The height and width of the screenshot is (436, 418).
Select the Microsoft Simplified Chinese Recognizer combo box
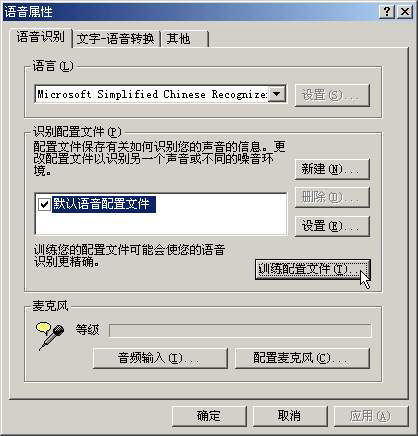pos(160,94)
